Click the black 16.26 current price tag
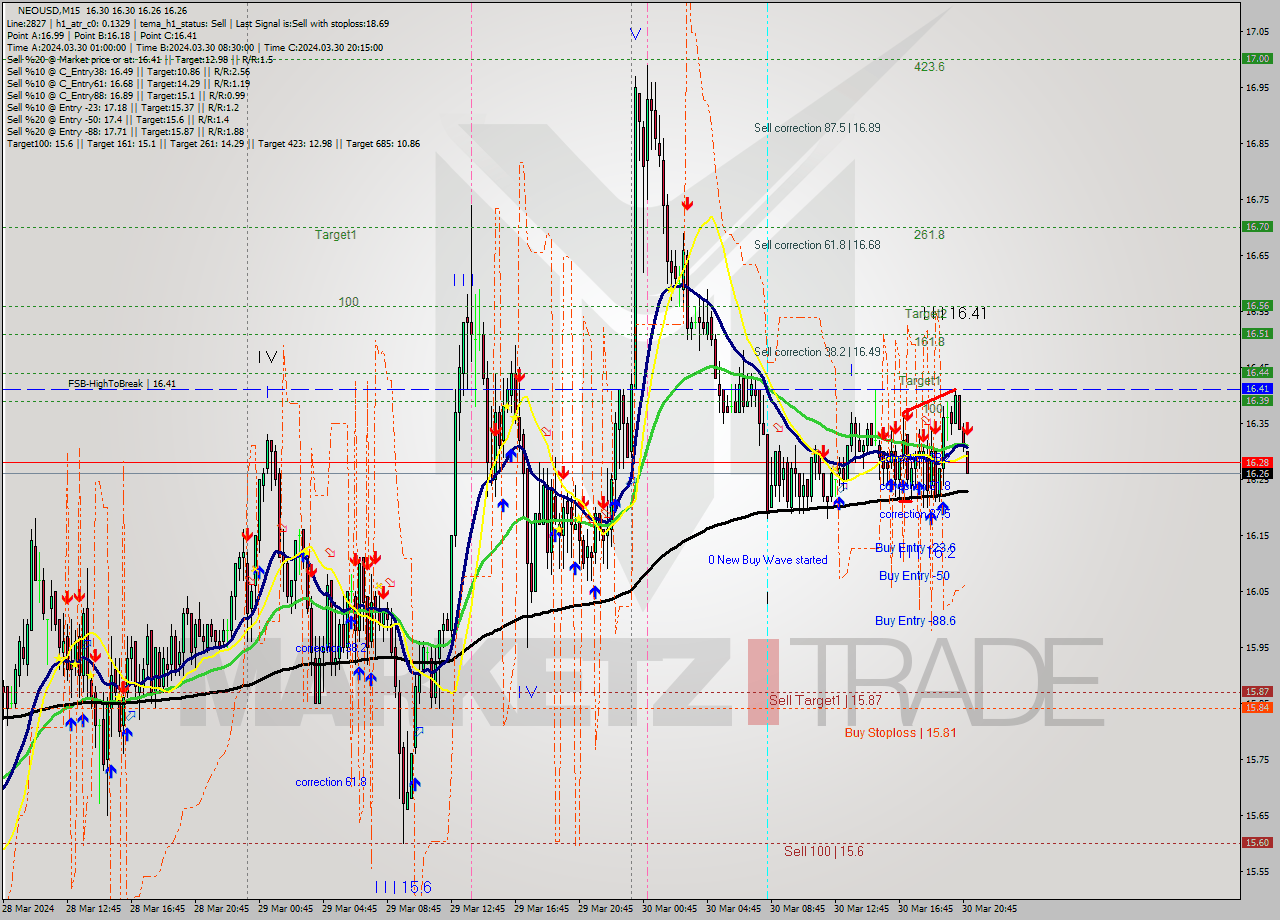This screenshot has height=920, width=1280. click(1256, 474)
